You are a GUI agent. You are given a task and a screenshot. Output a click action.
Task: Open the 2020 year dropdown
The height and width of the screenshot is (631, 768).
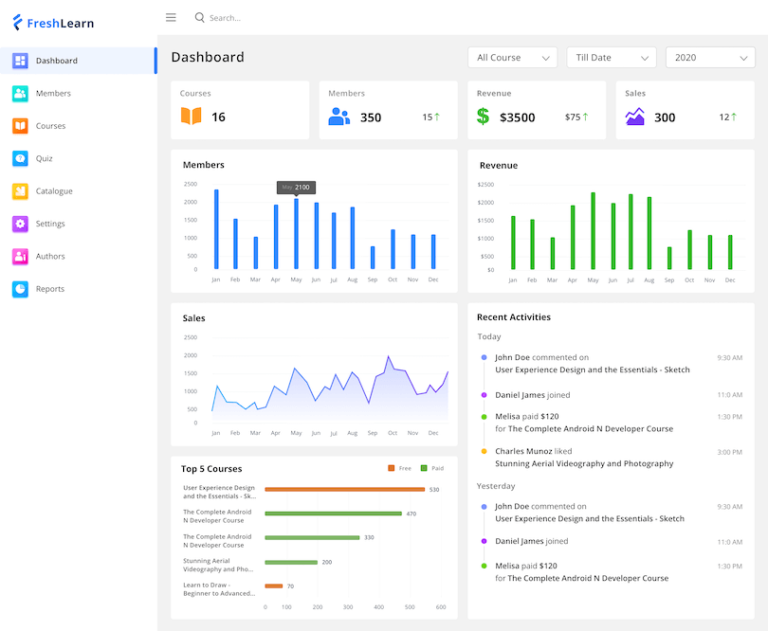[x=710, y=58]
